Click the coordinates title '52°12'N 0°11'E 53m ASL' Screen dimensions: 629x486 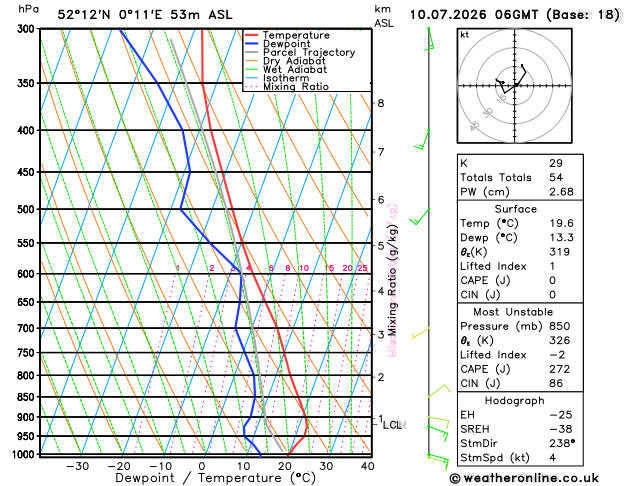click(x=145, y=15)
